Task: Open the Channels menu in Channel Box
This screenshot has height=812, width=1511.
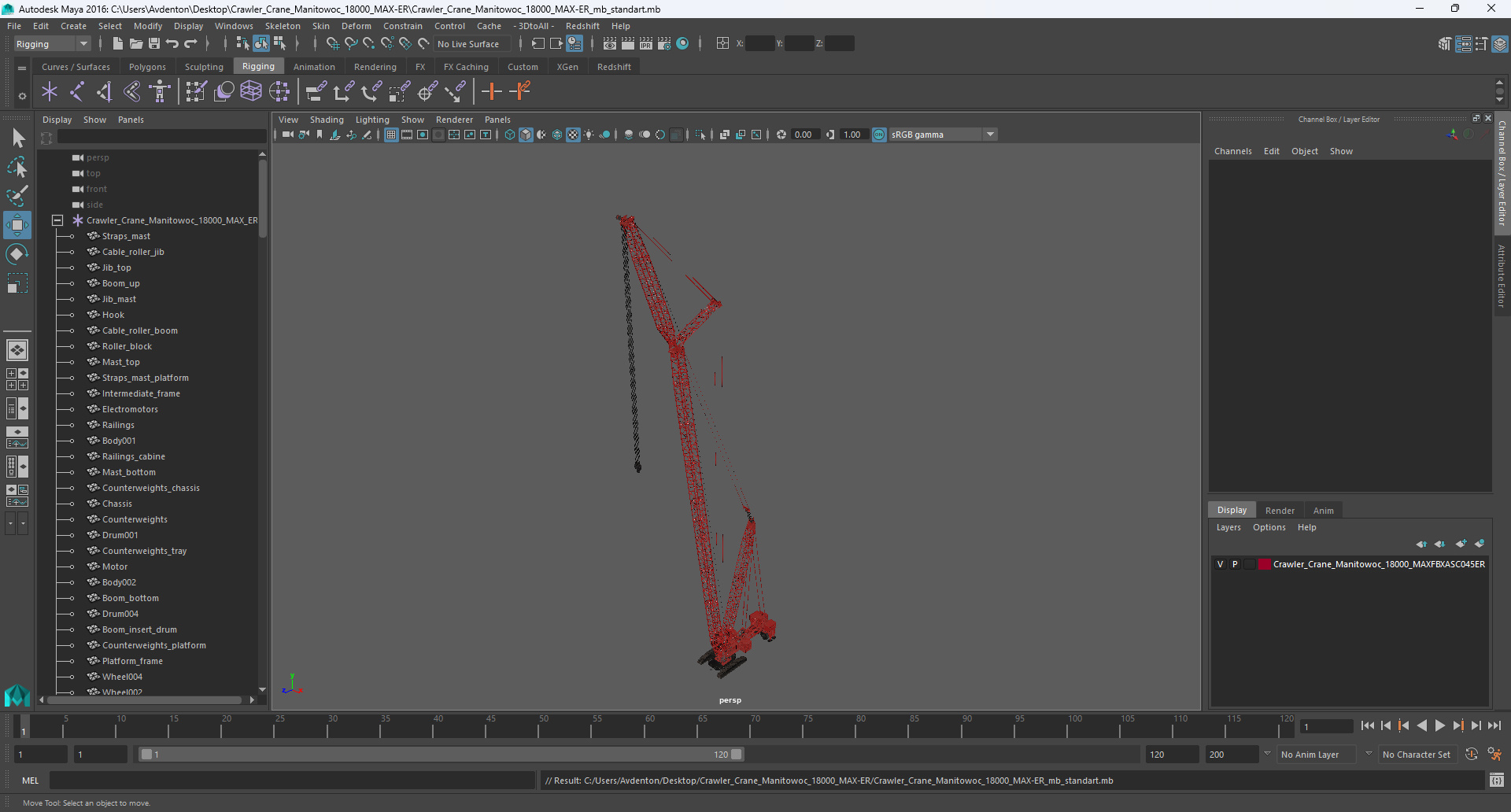Action: pos(1232,151)
